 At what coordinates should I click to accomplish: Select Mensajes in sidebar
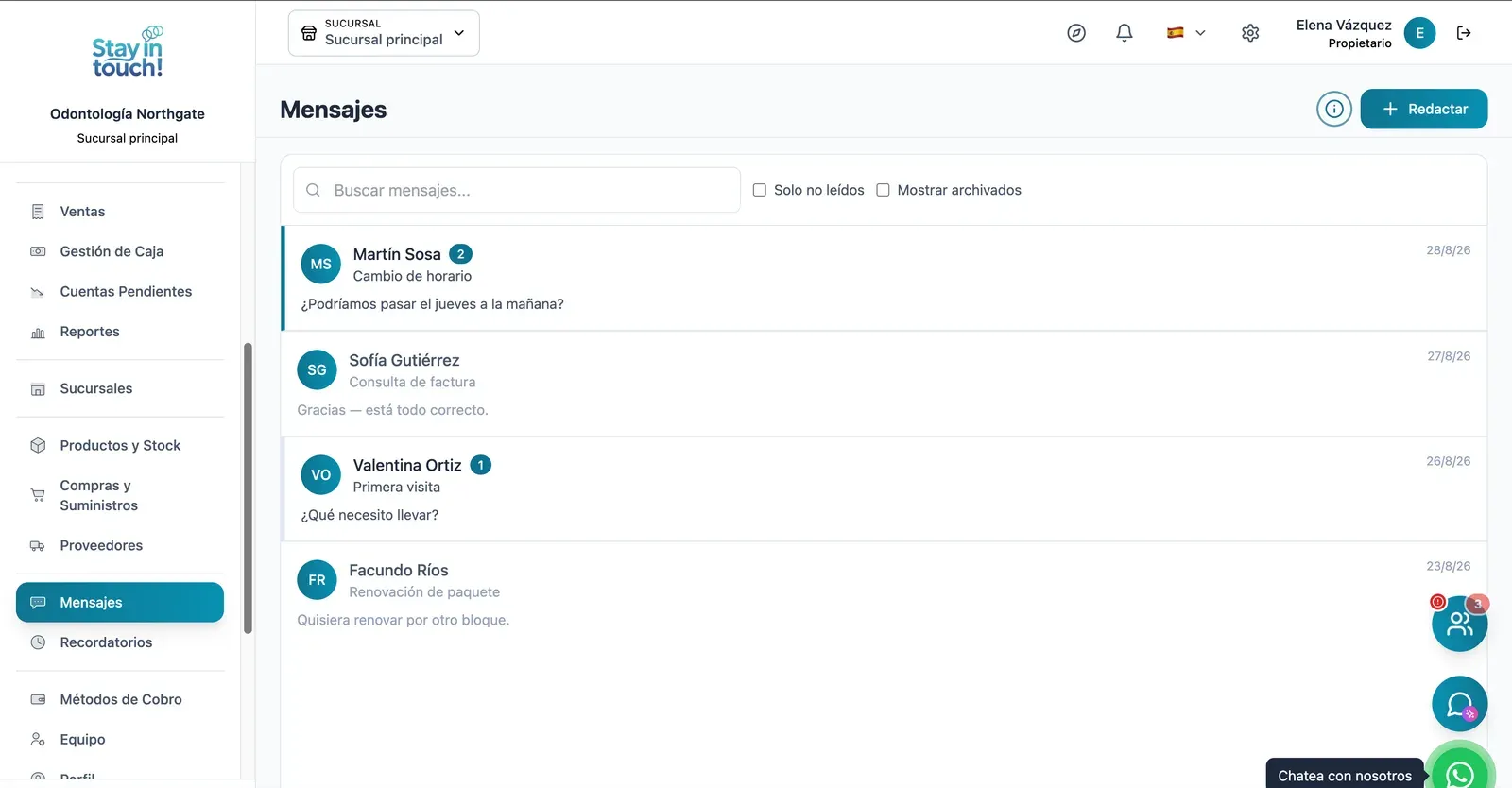(x=120, y=603)
